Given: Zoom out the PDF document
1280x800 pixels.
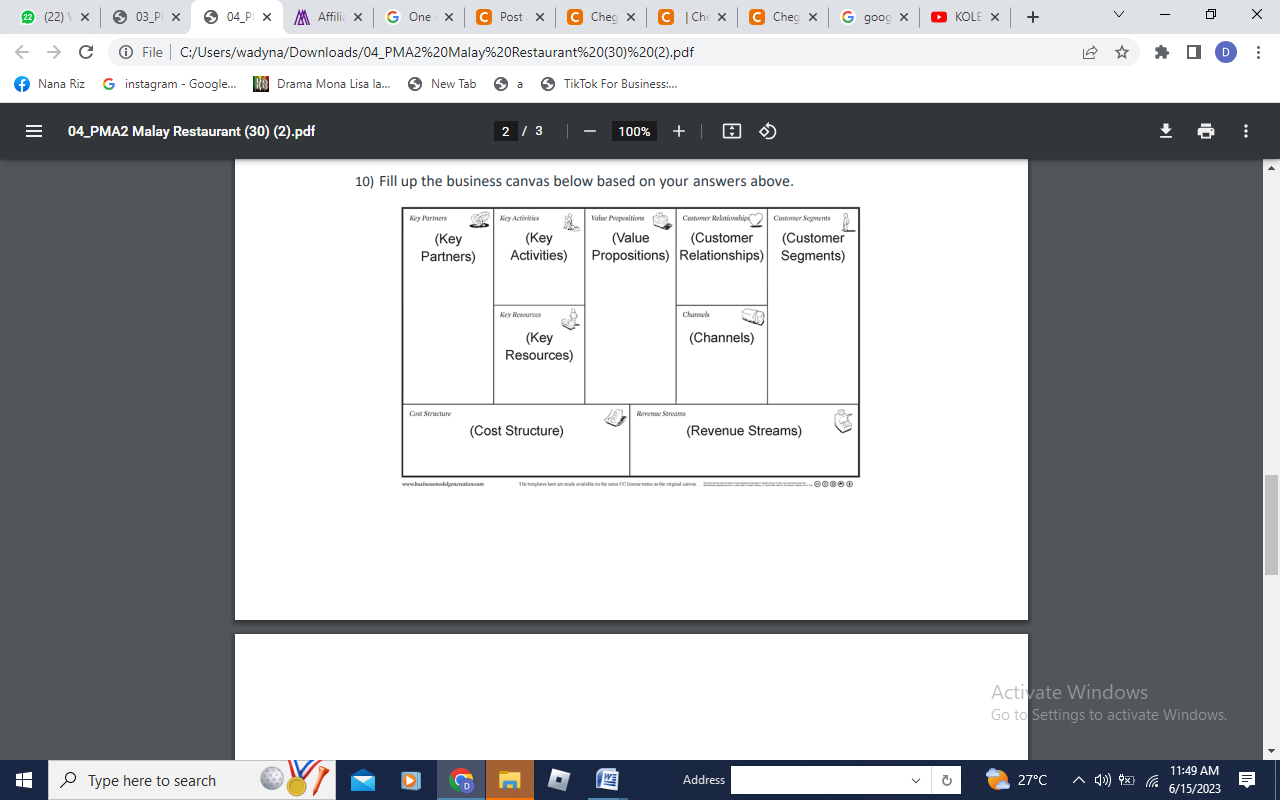Looking at the screenshot, I should tap(590, 131).
